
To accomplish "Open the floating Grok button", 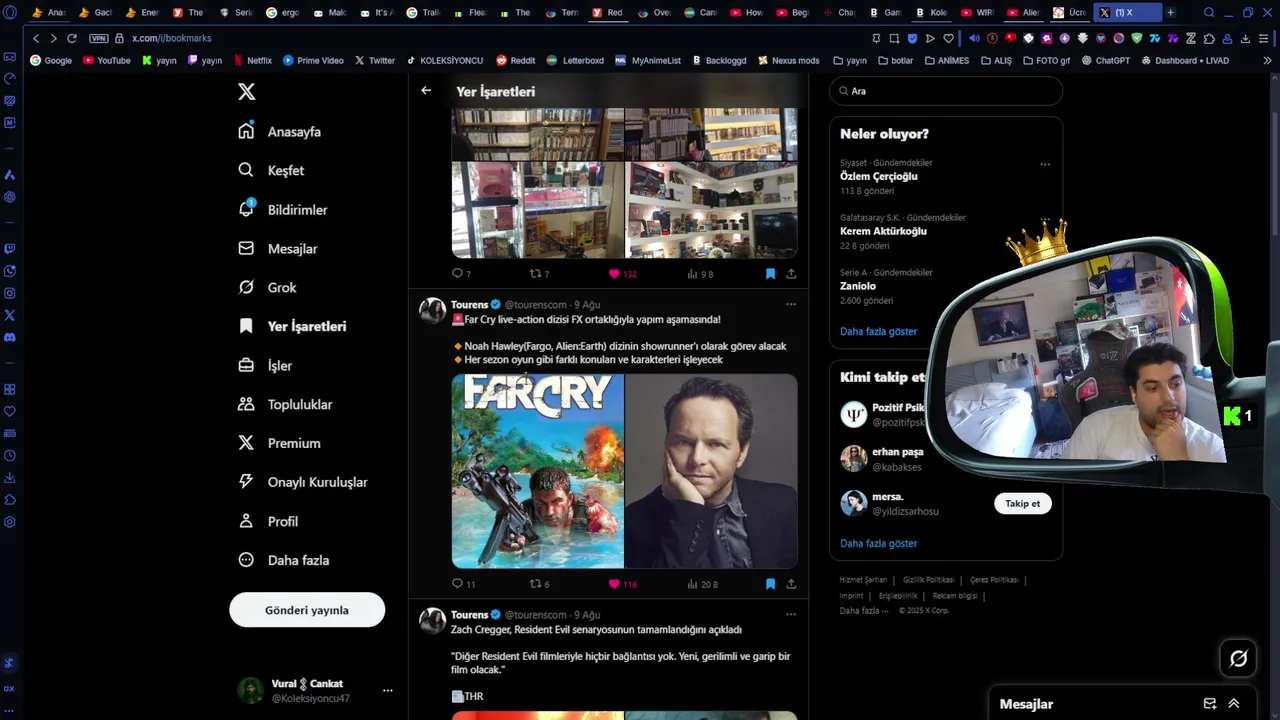I will [x=1238, y=658].
